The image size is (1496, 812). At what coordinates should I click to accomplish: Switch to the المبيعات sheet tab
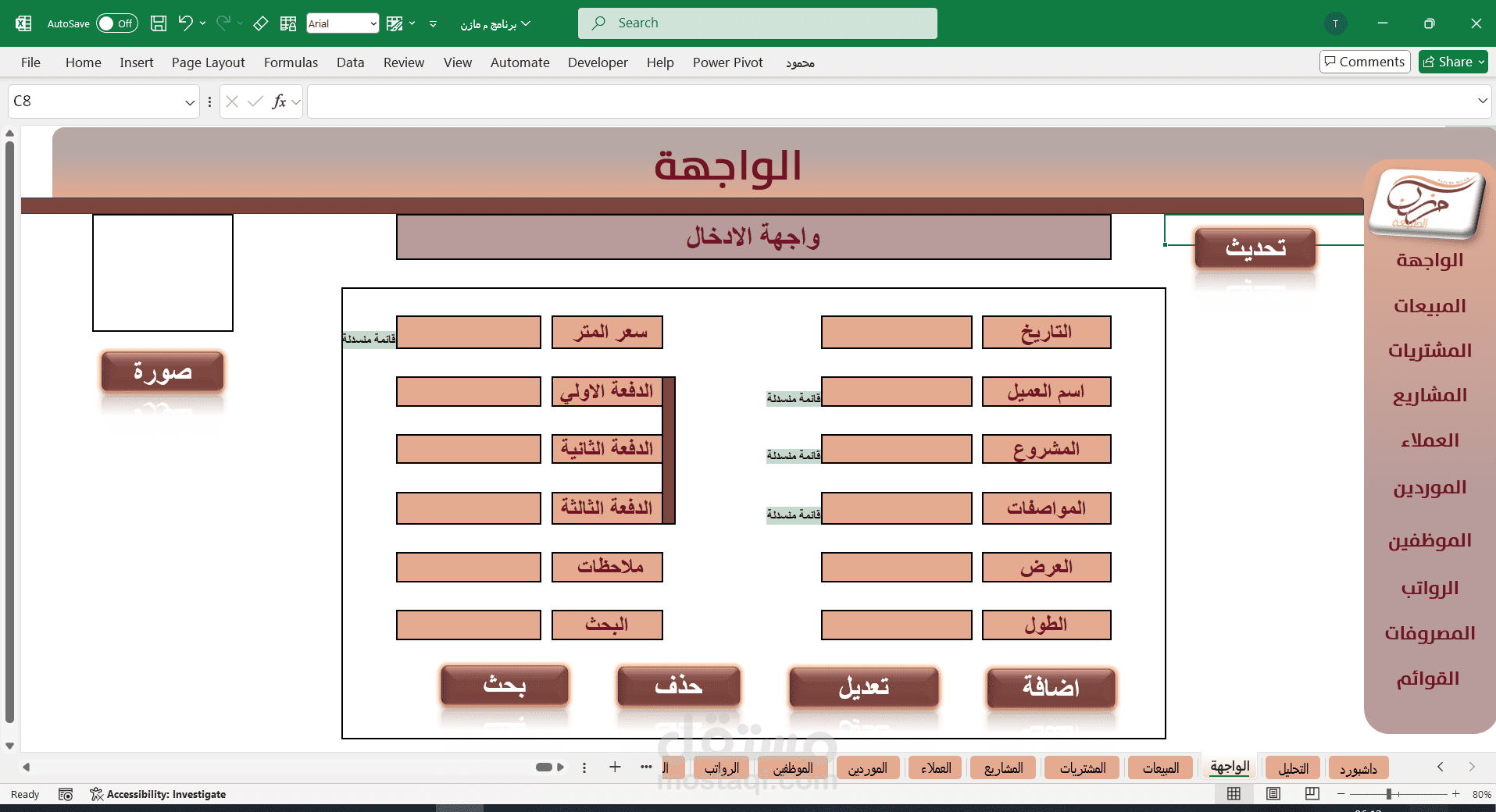pos(1161,768)
